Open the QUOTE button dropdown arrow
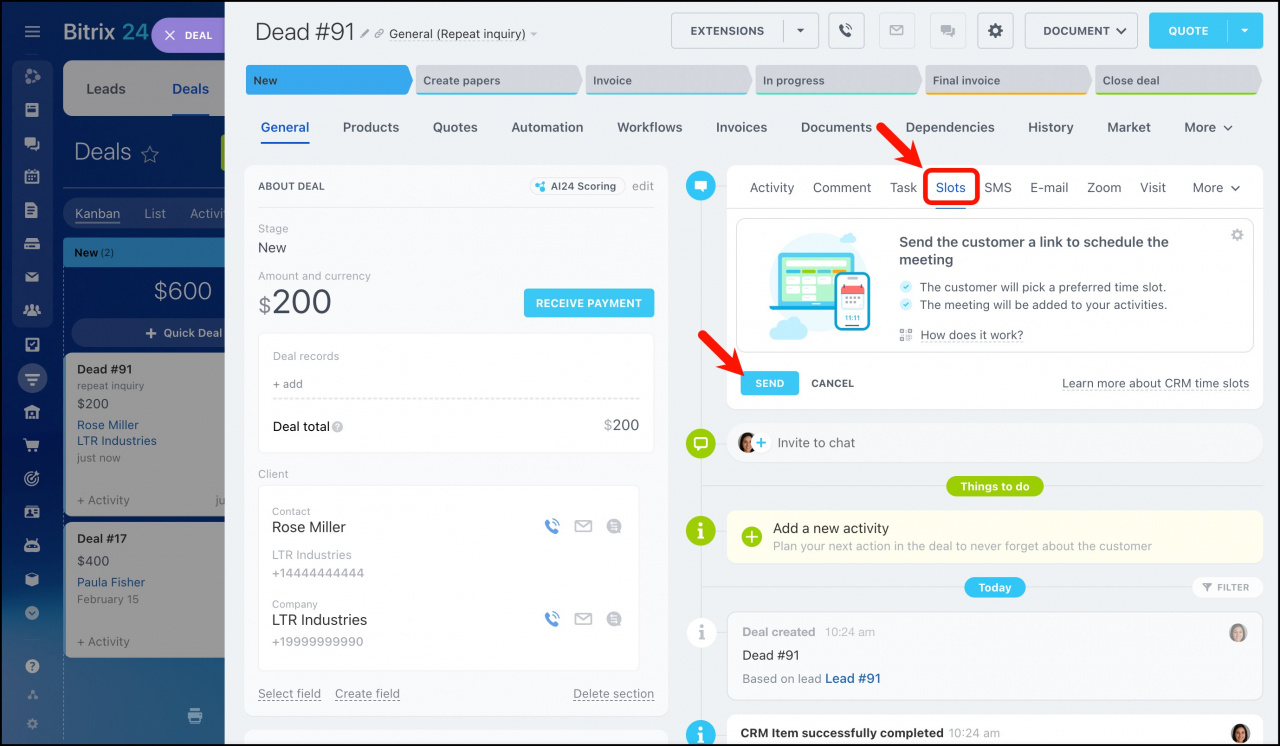 1245,31
